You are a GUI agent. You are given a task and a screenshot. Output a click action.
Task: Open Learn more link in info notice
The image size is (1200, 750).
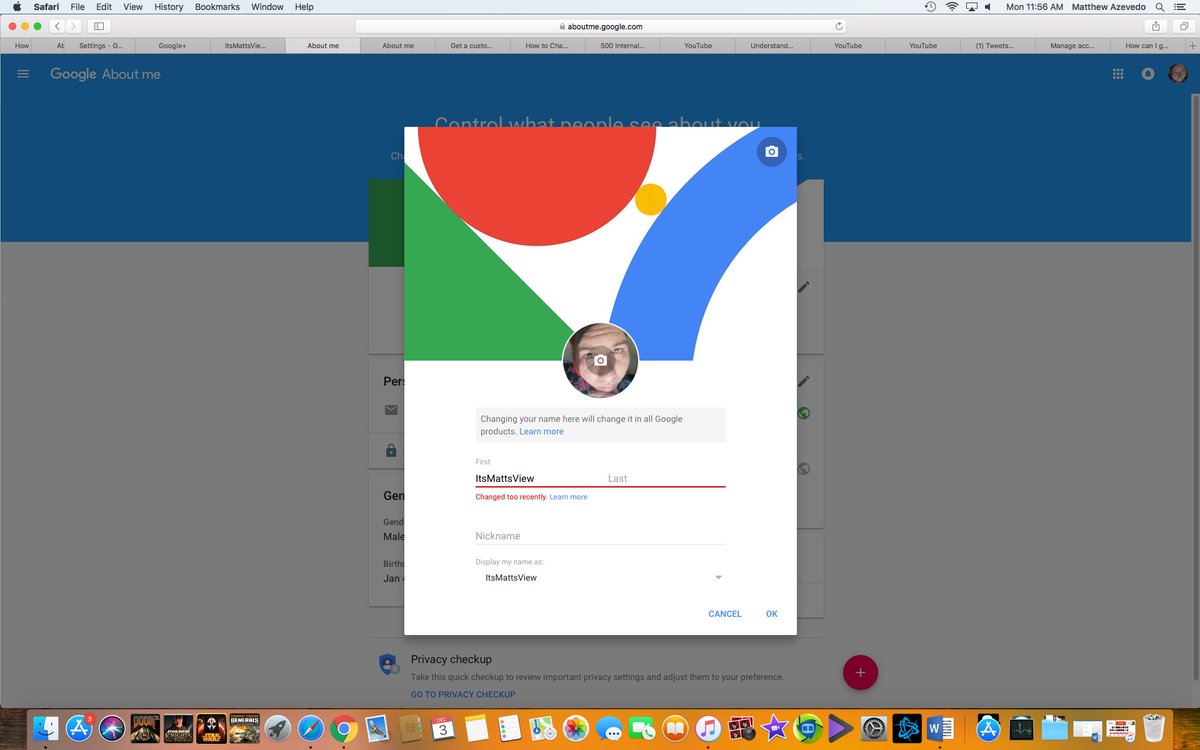point(541,432)
